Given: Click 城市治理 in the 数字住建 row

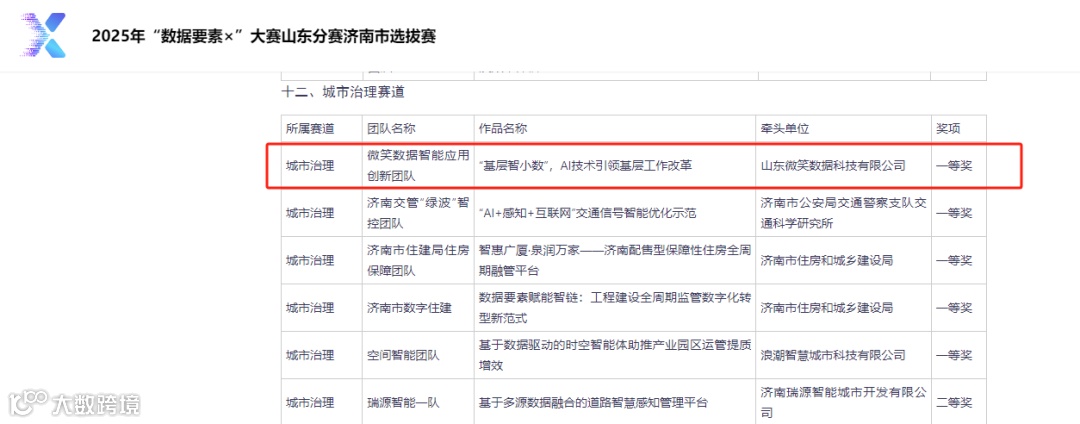Looking at the screenshot, I should 310,308.
